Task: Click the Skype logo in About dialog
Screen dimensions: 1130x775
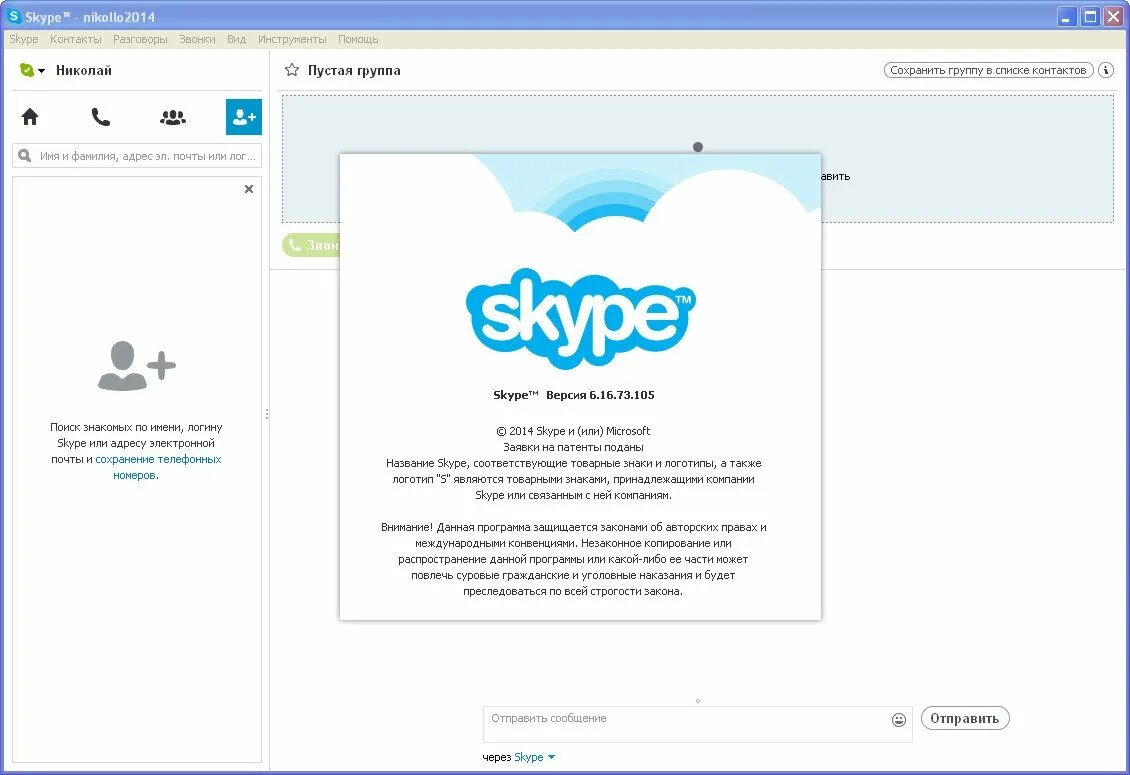Action: click(581, 318)
